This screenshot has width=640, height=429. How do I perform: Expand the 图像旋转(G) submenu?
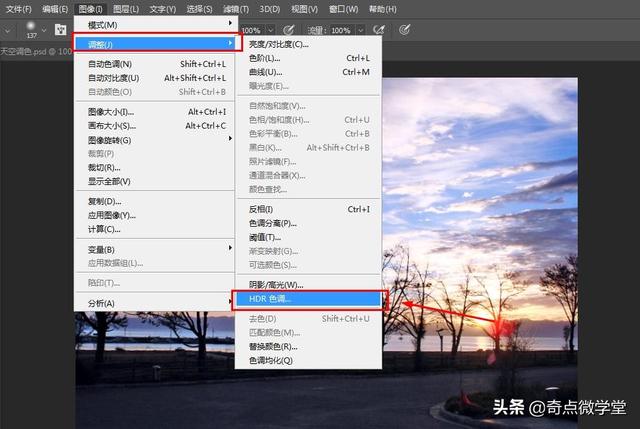(154, 140)
